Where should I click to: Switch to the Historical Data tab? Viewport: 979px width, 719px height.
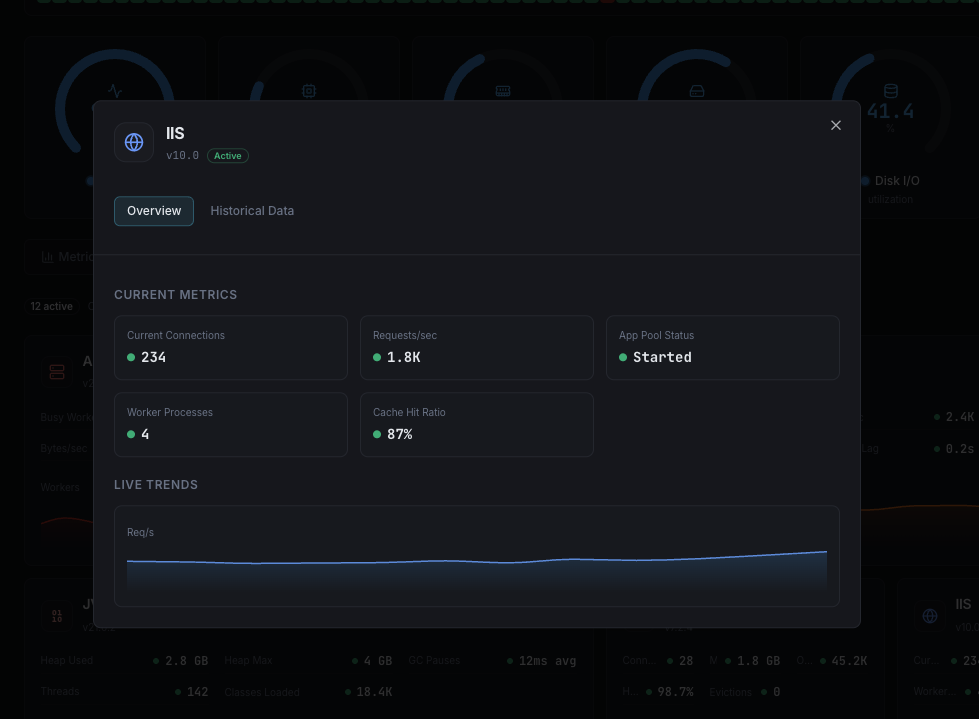tap(251, 211)
